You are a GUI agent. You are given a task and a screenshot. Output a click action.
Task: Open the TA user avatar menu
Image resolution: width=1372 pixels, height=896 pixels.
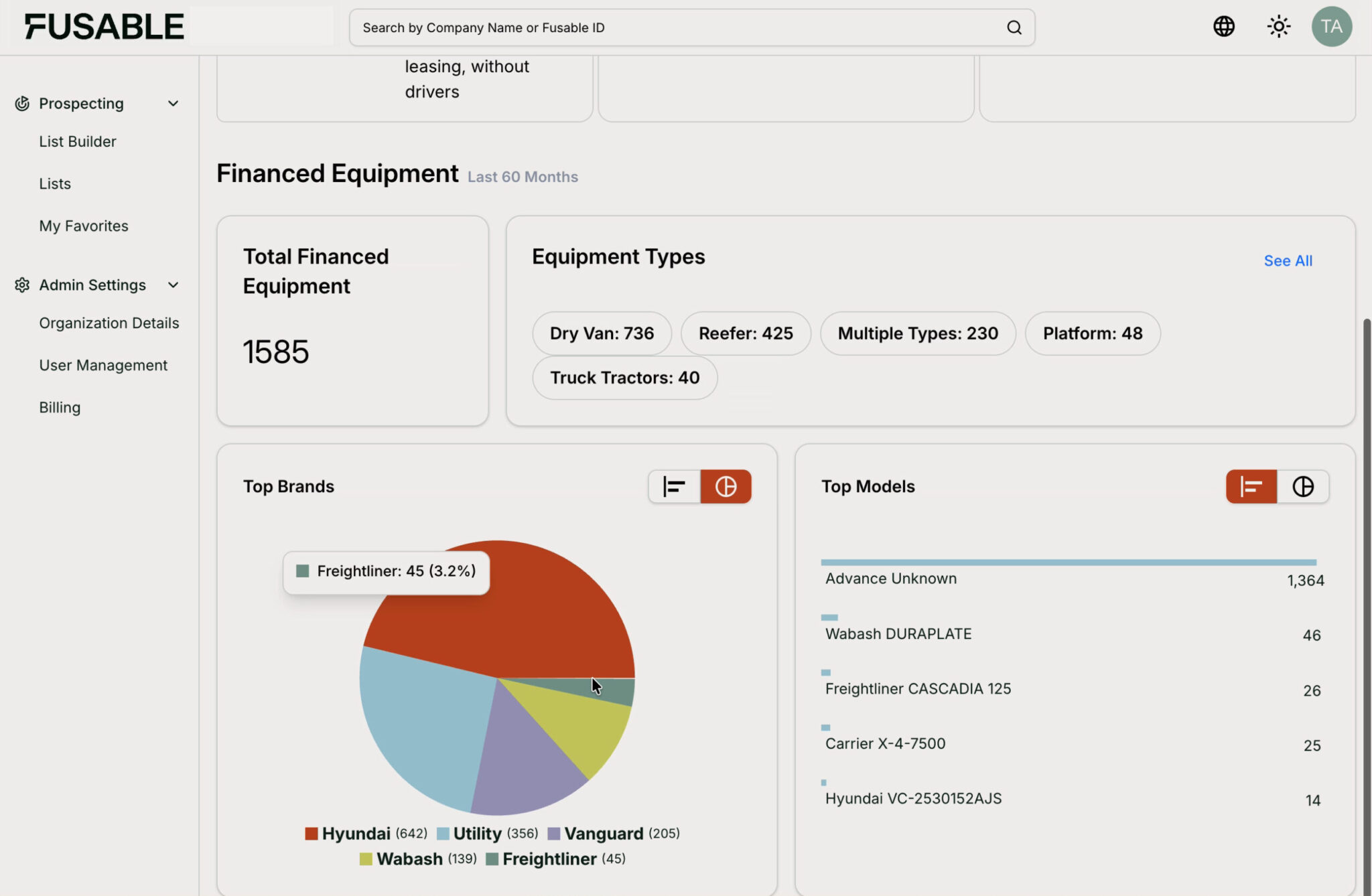click(x=1331, y=27)
